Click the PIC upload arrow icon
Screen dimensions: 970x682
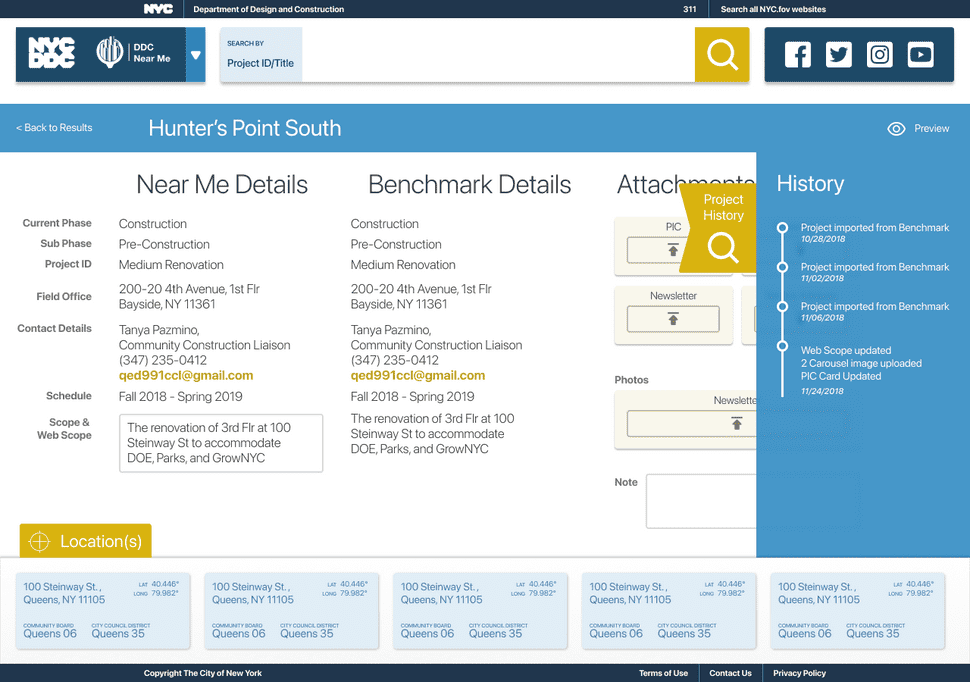672,249
